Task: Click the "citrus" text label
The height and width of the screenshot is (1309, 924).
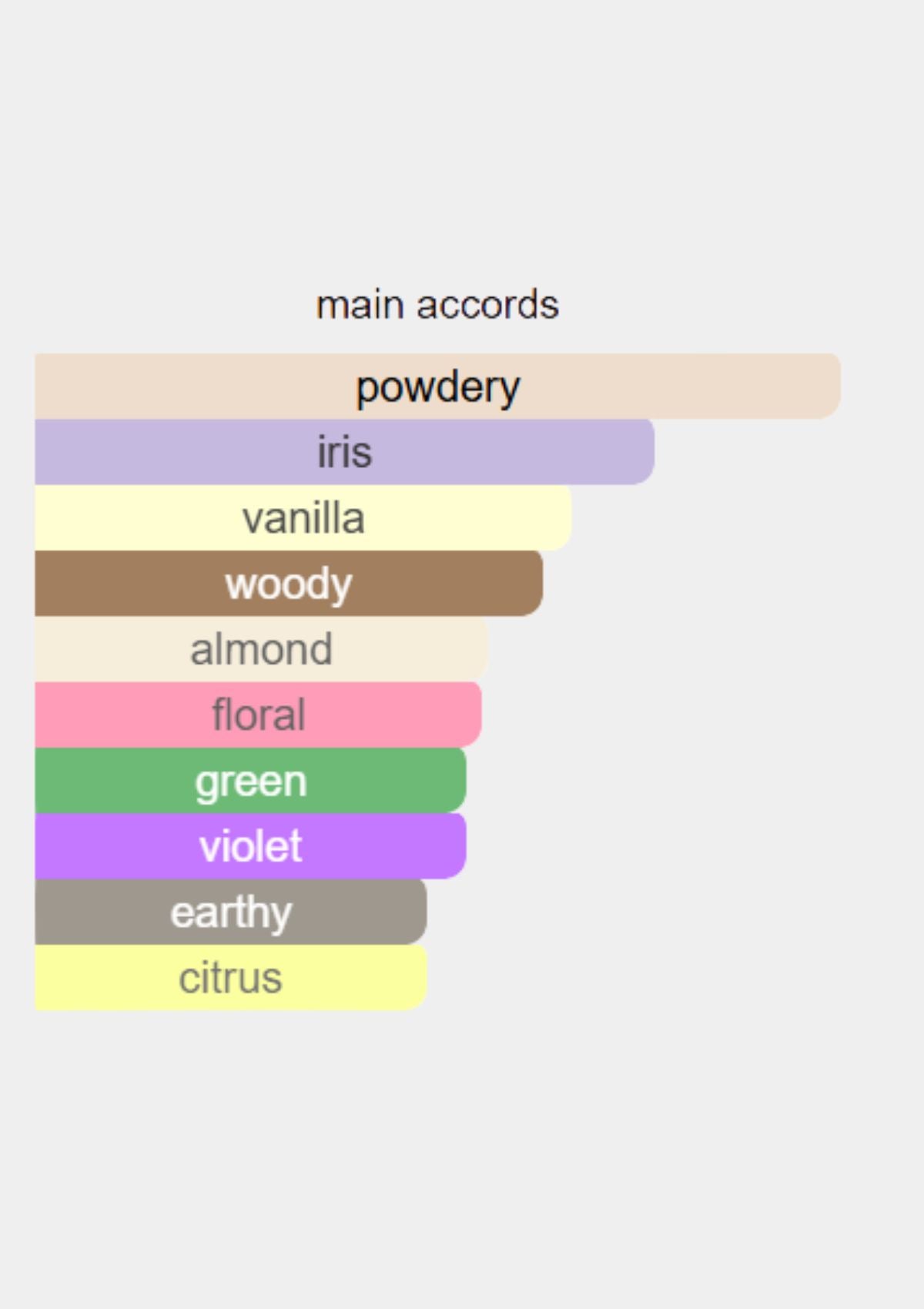Action: coord(230,978)
